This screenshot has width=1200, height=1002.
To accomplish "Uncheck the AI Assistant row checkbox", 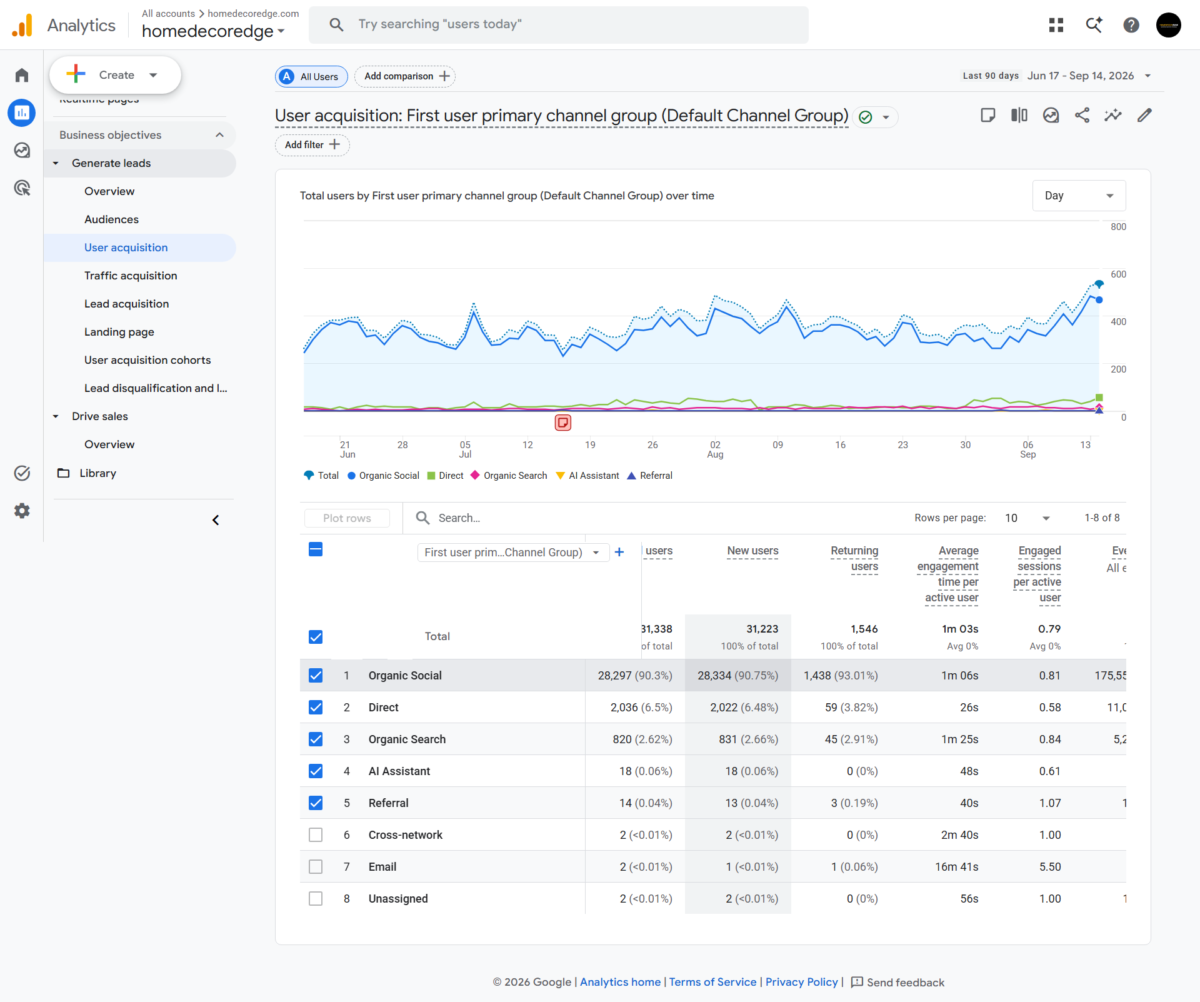I will click(x=316, y=771).
